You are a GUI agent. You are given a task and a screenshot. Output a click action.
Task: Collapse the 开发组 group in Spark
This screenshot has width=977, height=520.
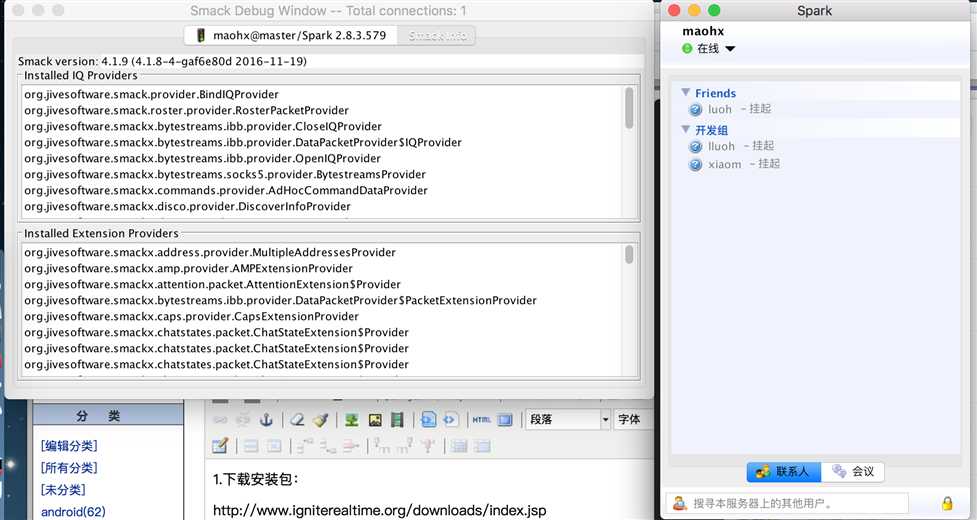(x=685, y=129)
